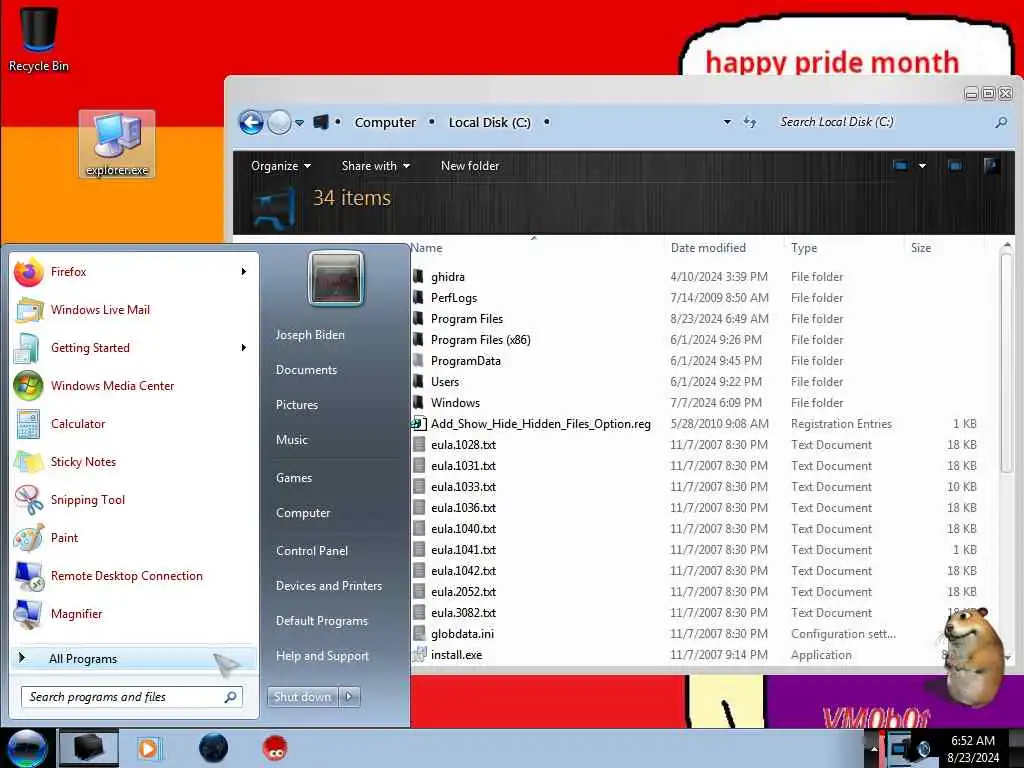Select the Recycle Bin desktop icon
This screenshot has height=768, width=1024.
click(x=39, y=39)
